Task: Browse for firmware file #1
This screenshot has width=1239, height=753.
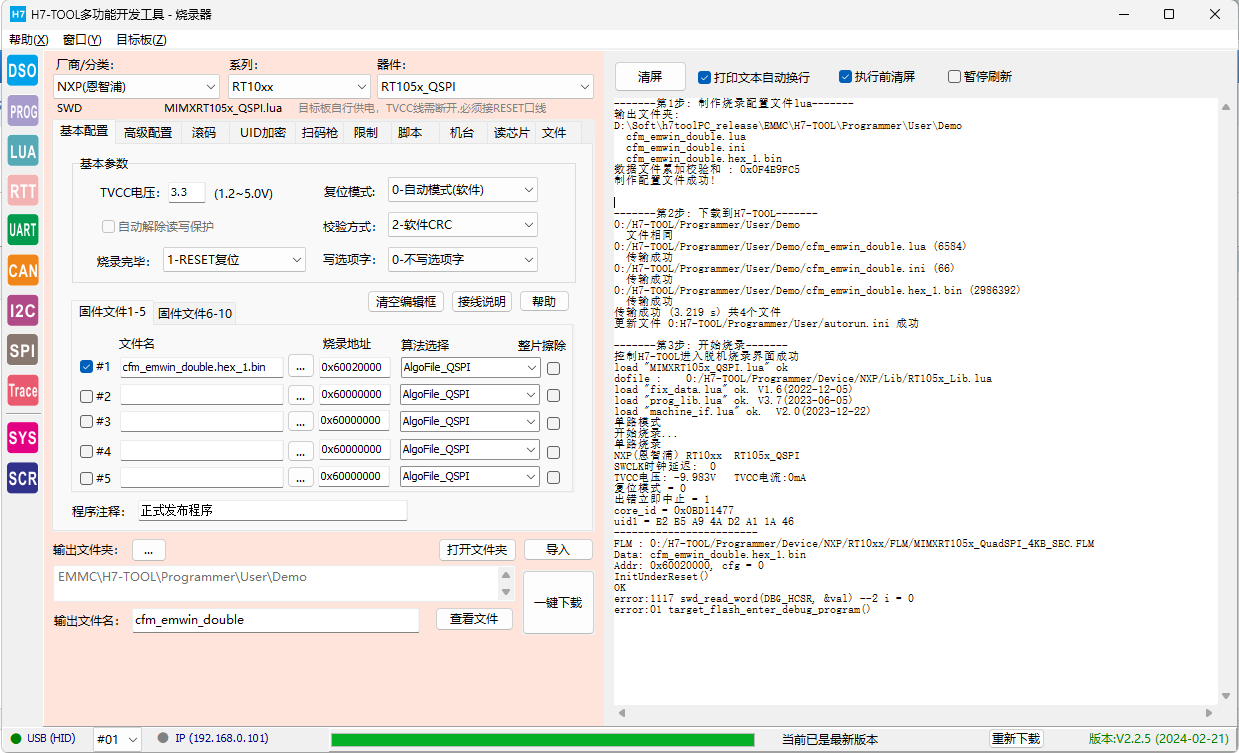Action: pos(301,368)
